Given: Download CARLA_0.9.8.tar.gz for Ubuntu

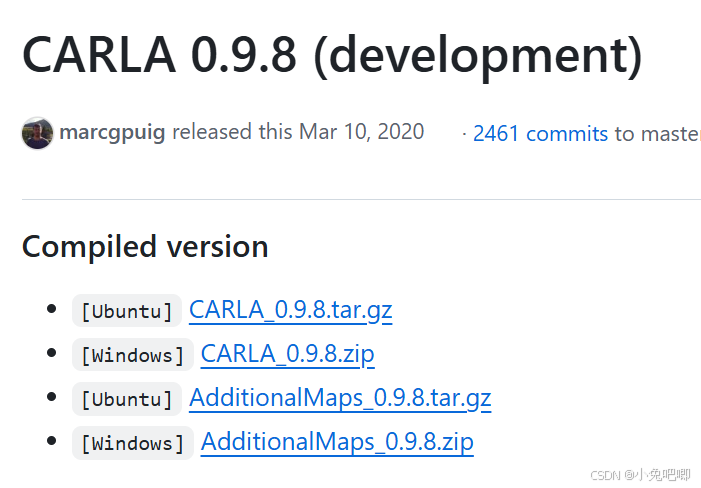Looking at the screenshot, I should 291,310.
